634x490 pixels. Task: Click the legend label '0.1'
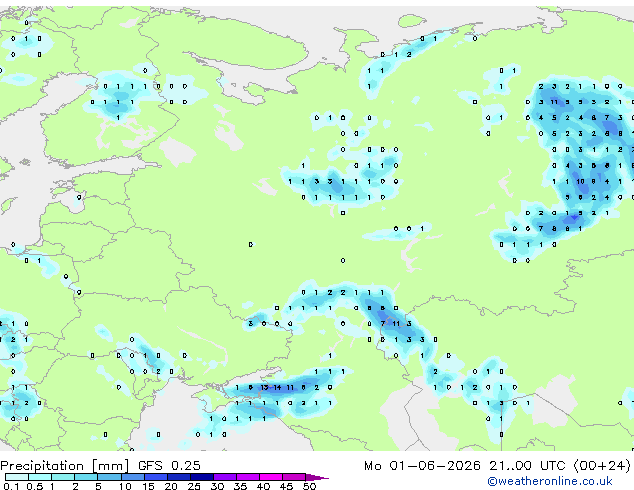(11, 486)
